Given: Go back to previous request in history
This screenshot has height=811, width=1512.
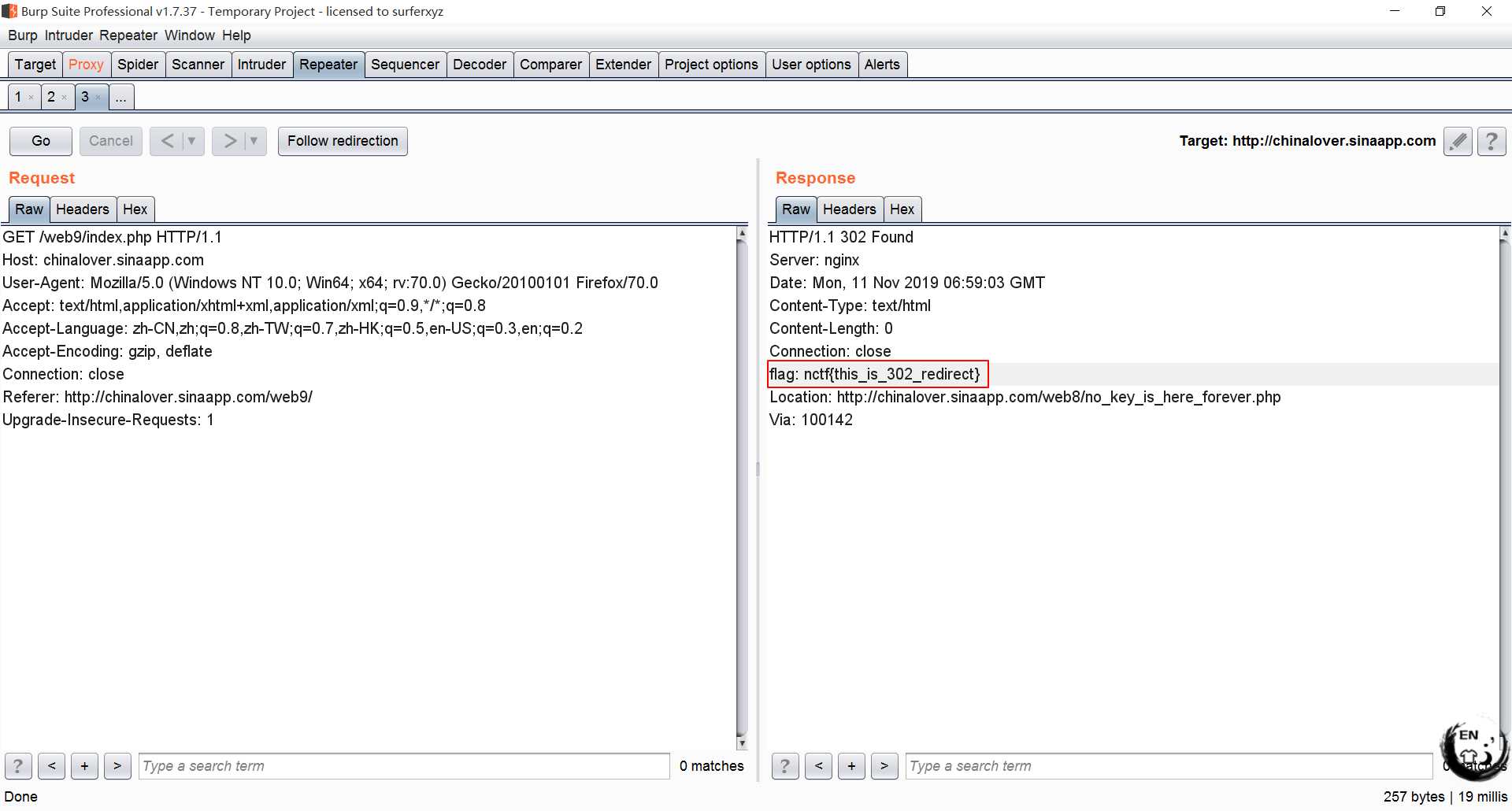Looking at the screenshot, I should pyautogui.click(x=167, y=141).
